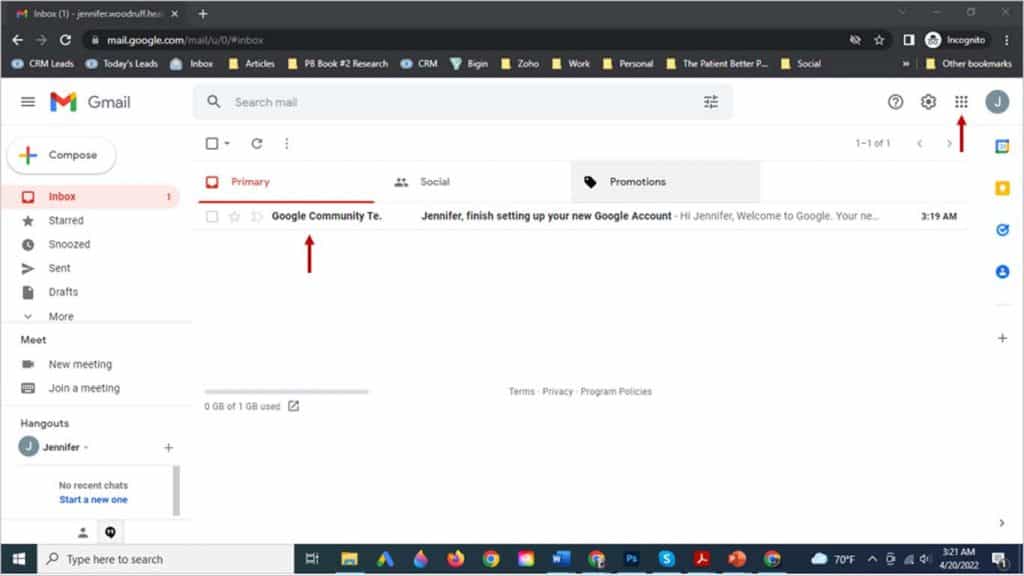The width and height of the screenshot is (1024, 576).
Task: Refresh the inbox with the refresh icon
Action: [x=257, y=143]
